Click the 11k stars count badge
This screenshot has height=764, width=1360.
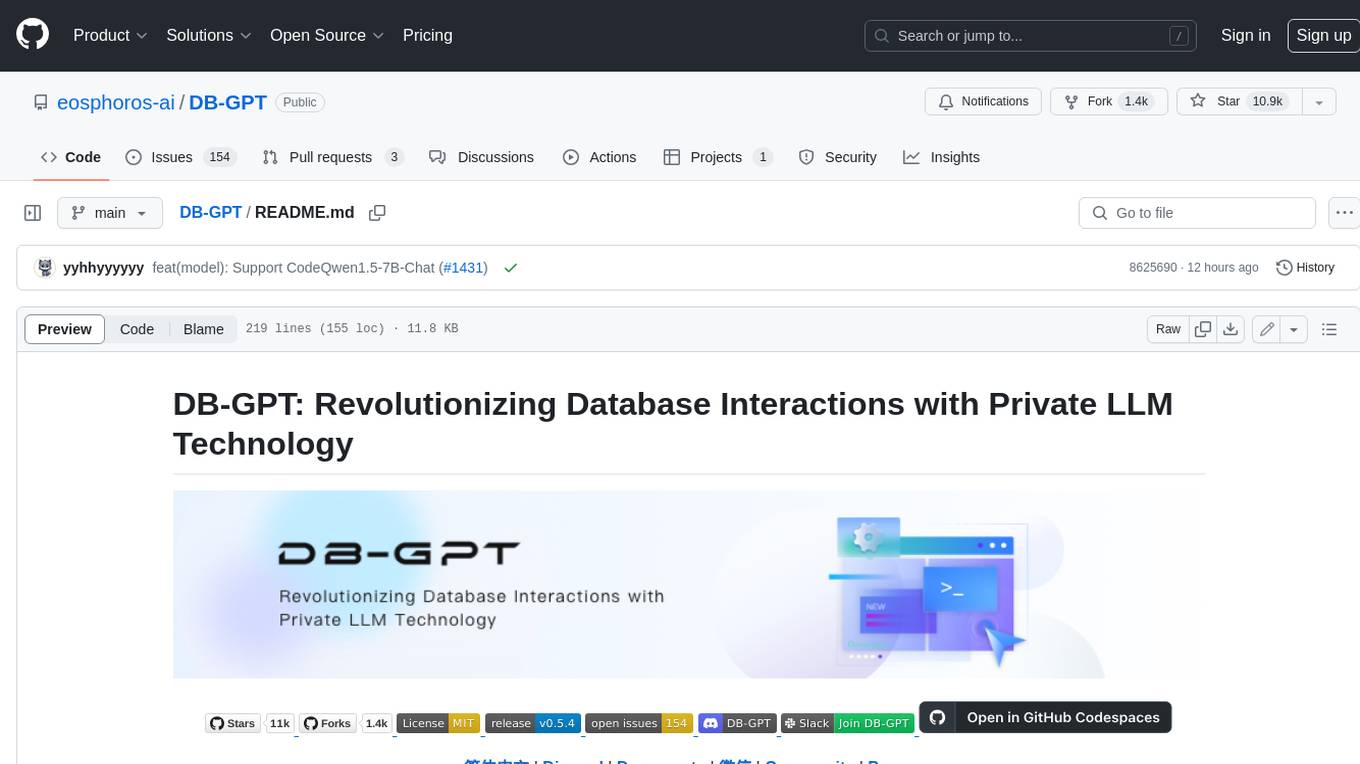[280, 723]
